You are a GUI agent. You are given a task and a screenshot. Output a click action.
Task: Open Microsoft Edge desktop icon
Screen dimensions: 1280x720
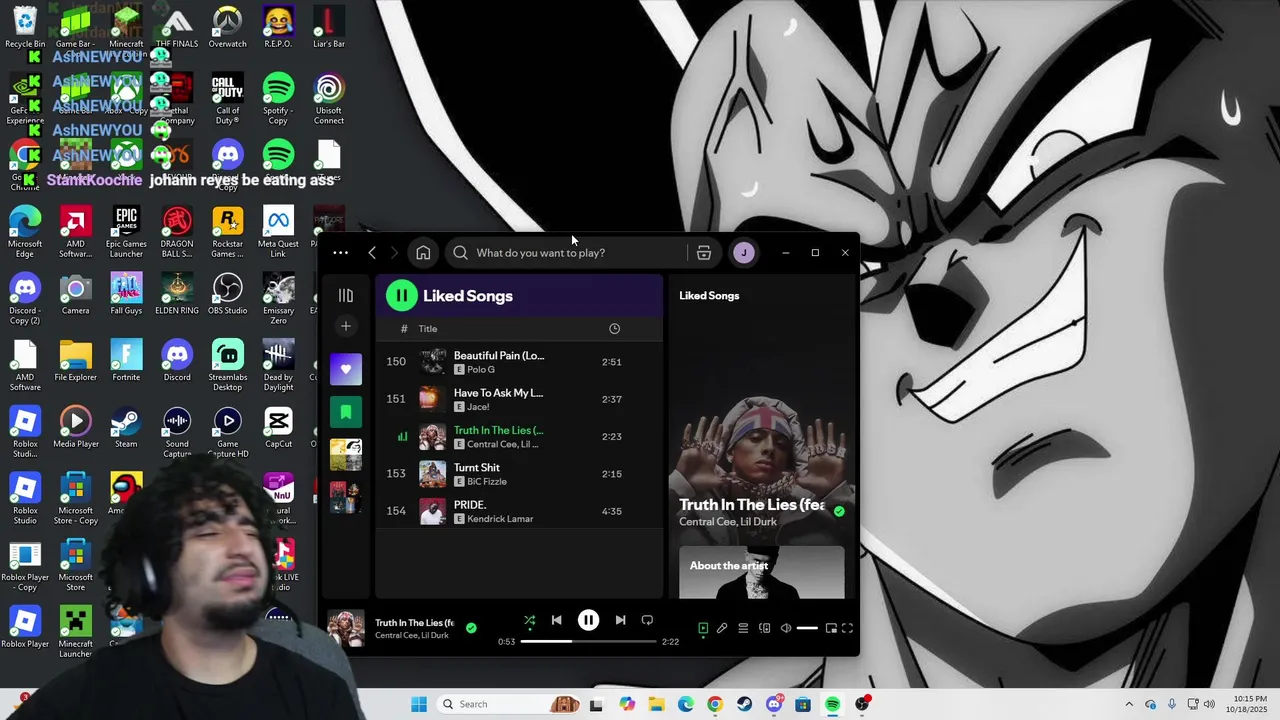[25, 232]
